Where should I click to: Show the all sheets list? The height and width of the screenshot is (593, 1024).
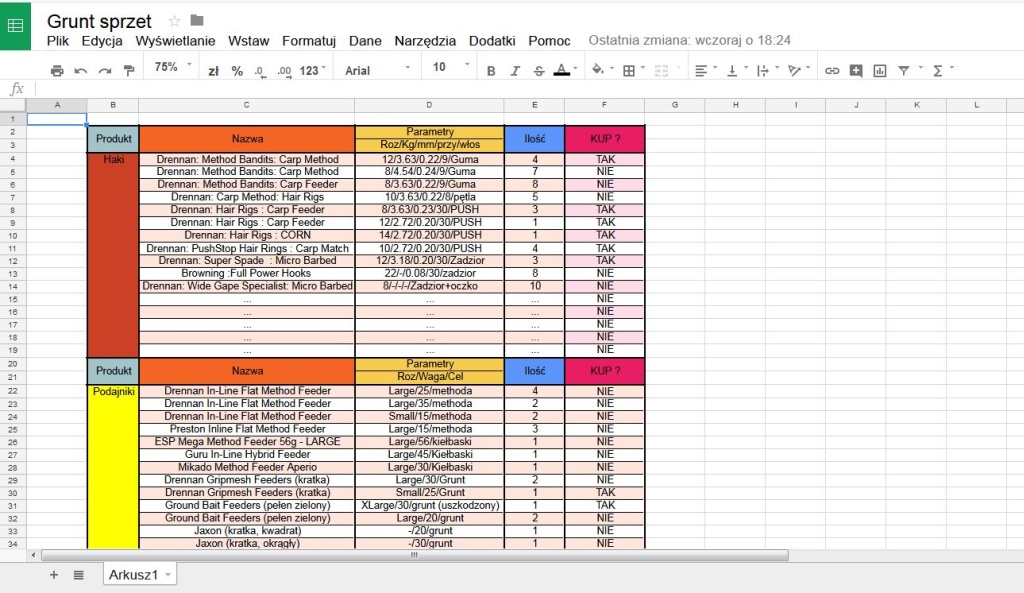[x=78, y=575]
